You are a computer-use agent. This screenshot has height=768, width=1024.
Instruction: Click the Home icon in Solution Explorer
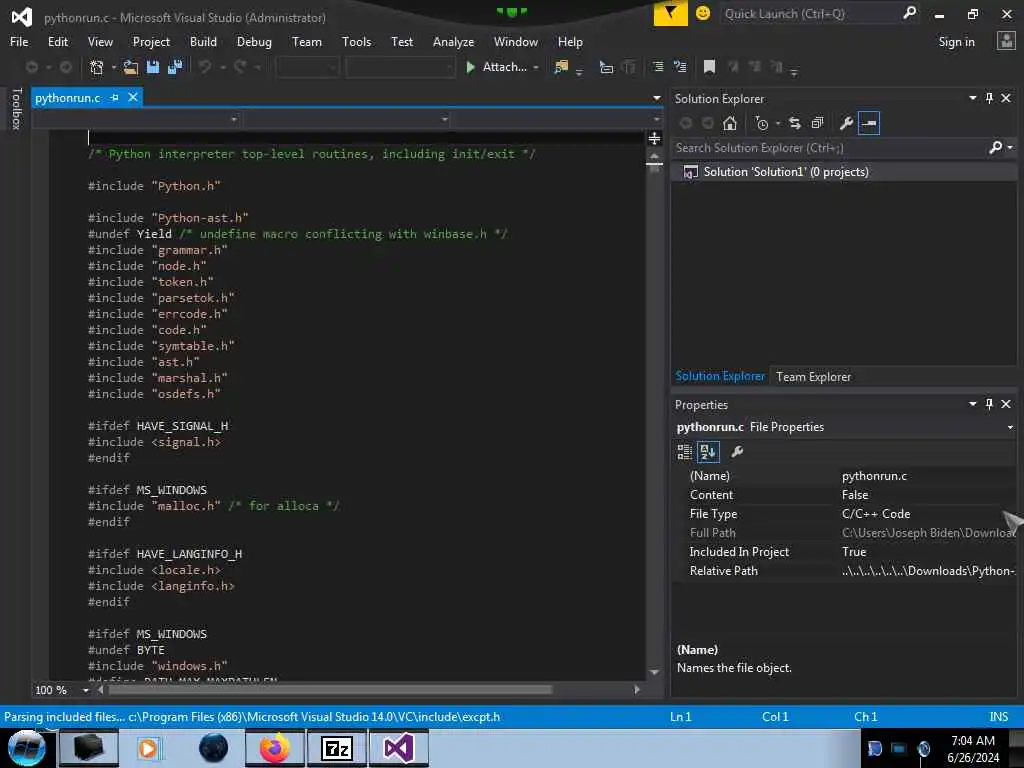[729, 123]
